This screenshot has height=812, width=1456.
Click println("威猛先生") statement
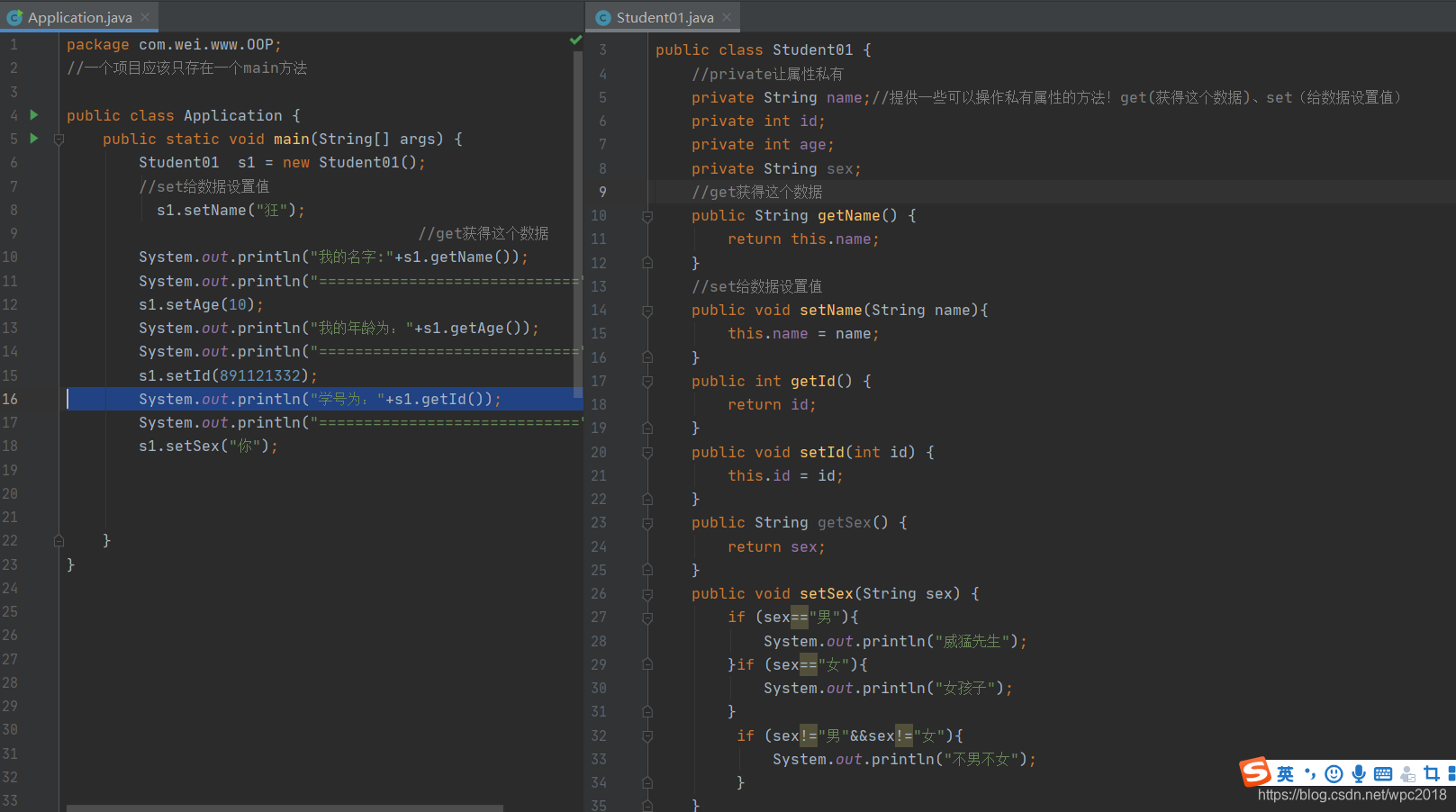[x=895, y=642]
